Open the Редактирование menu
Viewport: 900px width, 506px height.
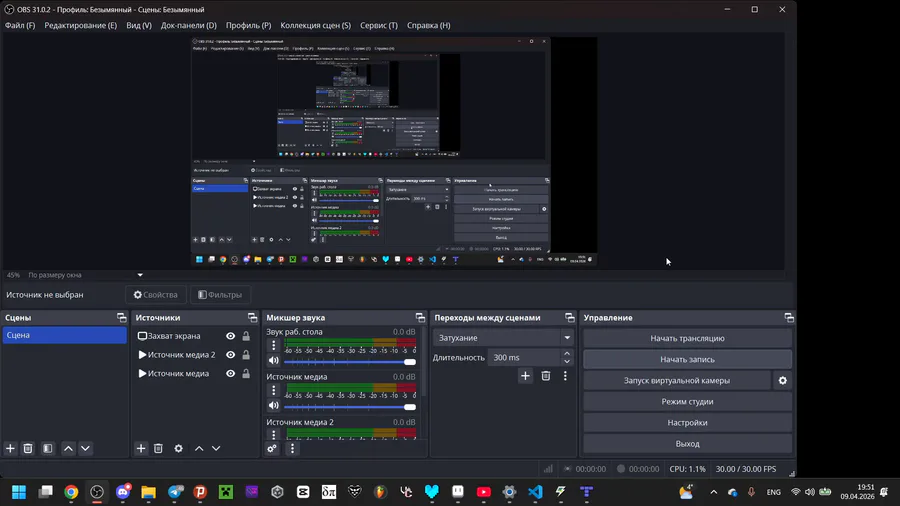[80, 25]
